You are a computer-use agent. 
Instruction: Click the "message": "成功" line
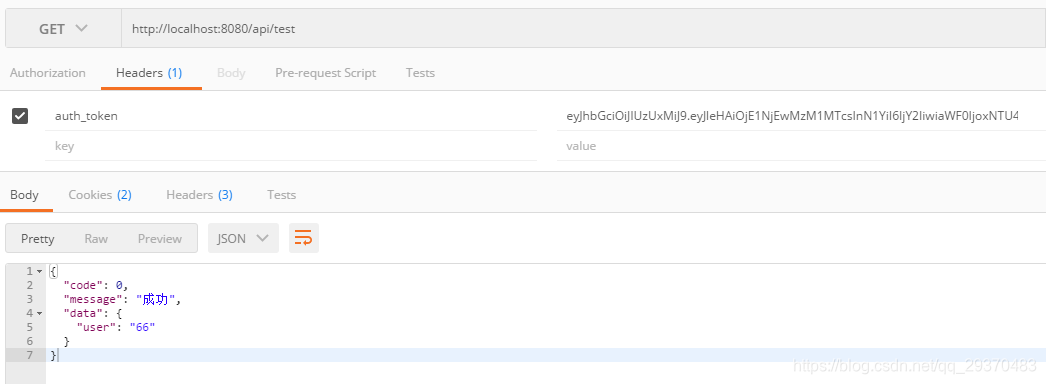(122, 299)
